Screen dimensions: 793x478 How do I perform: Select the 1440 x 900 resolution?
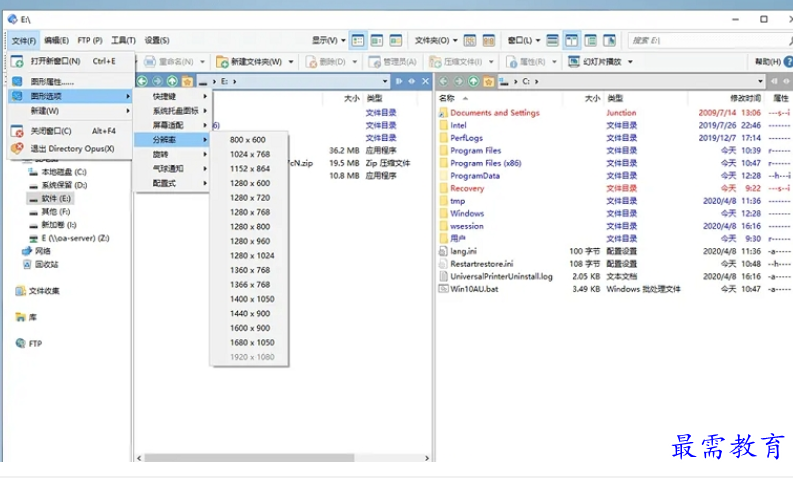point(249,314)
